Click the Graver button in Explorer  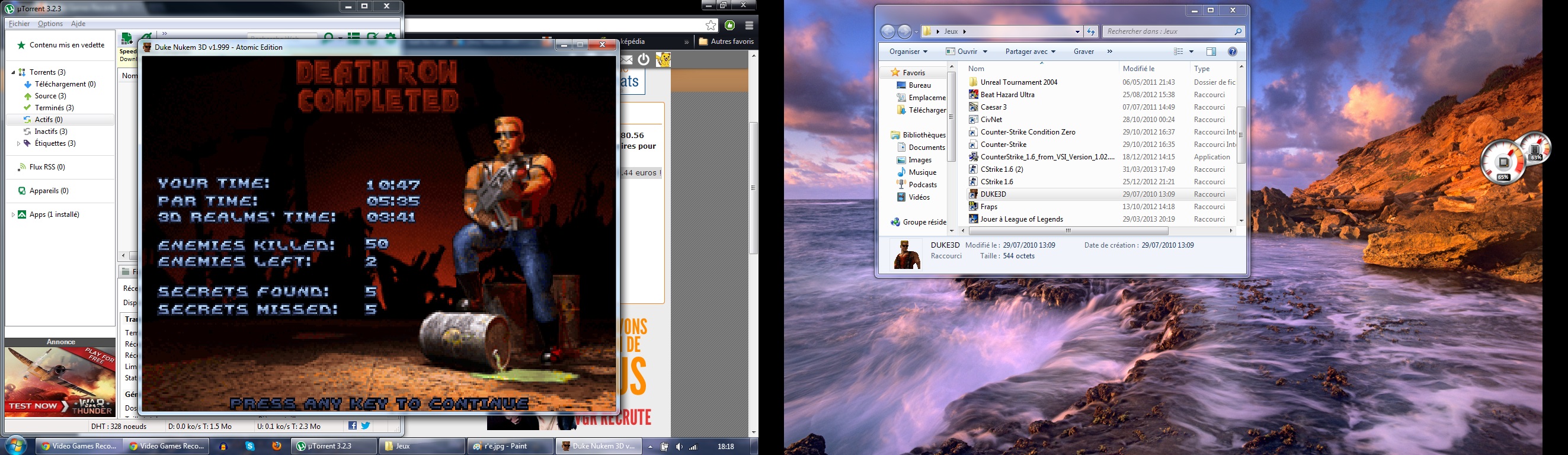pyautogui.click(x=1083, y=52)
